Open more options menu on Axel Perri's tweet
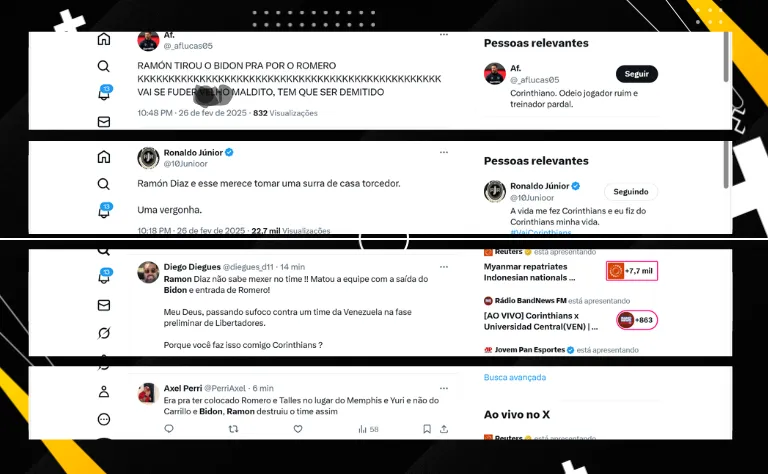The height and width of the screenshot is (474, 768). (444, 388)
